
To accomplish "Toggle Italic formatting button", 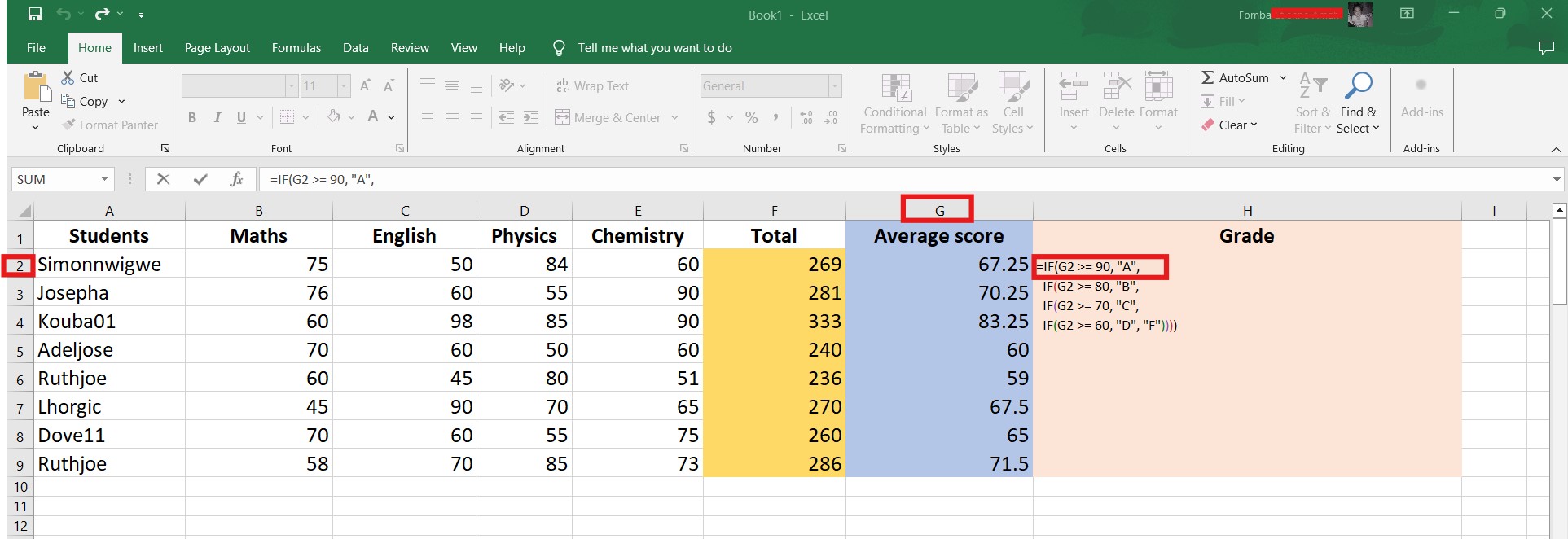I will click(x=217, y=117).
